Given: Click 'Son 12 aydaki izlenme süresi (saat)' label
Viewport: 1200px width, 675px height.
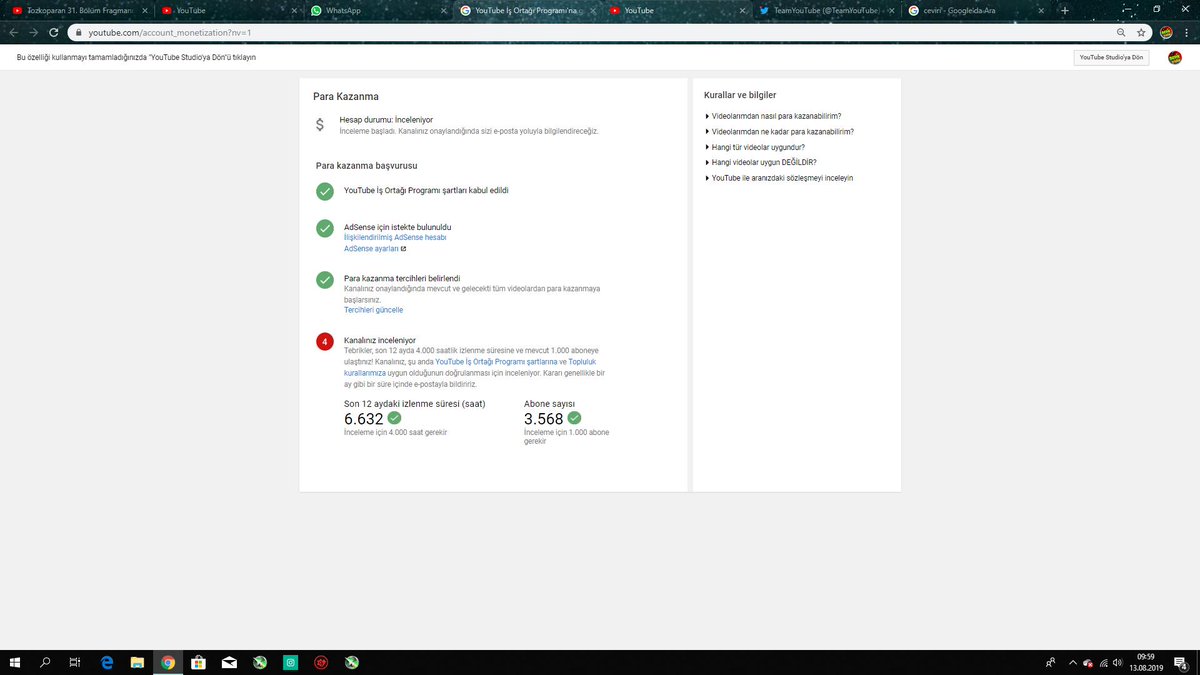Looking at the screenshot, I should tap(414, 404).
